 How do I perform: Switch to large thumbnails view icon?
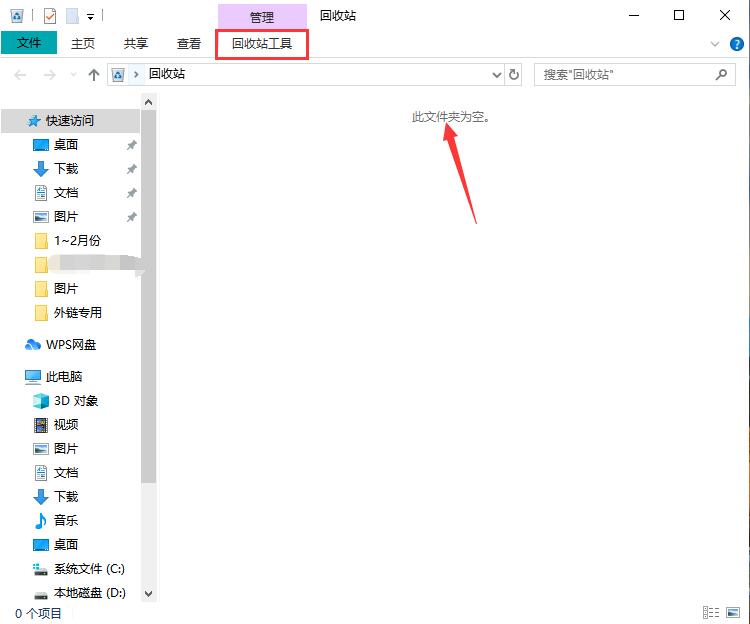733,613
